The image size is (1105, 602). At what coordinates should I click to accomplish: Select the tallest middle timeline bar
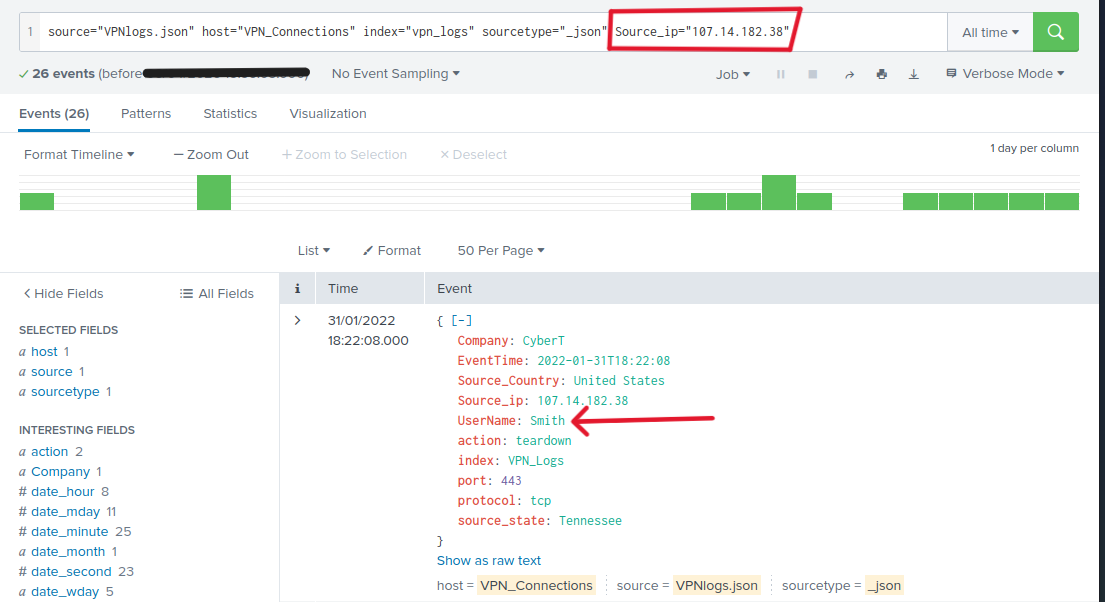tap(778, 192)
